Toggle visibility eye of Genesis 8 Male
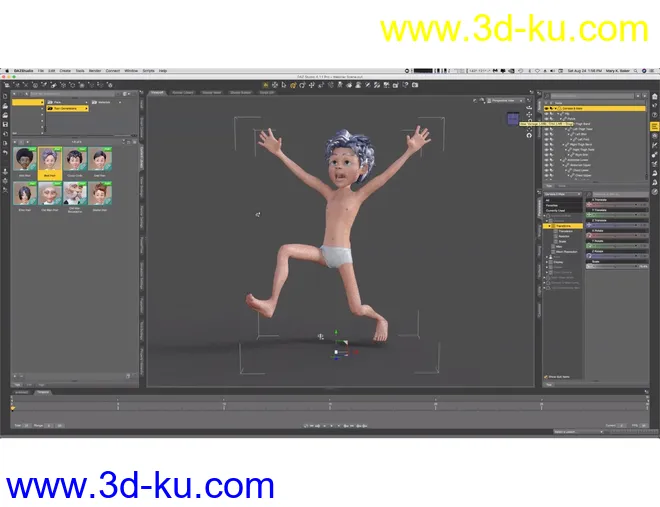This screenshot has width=660, height=507. [x=548, y=108]
